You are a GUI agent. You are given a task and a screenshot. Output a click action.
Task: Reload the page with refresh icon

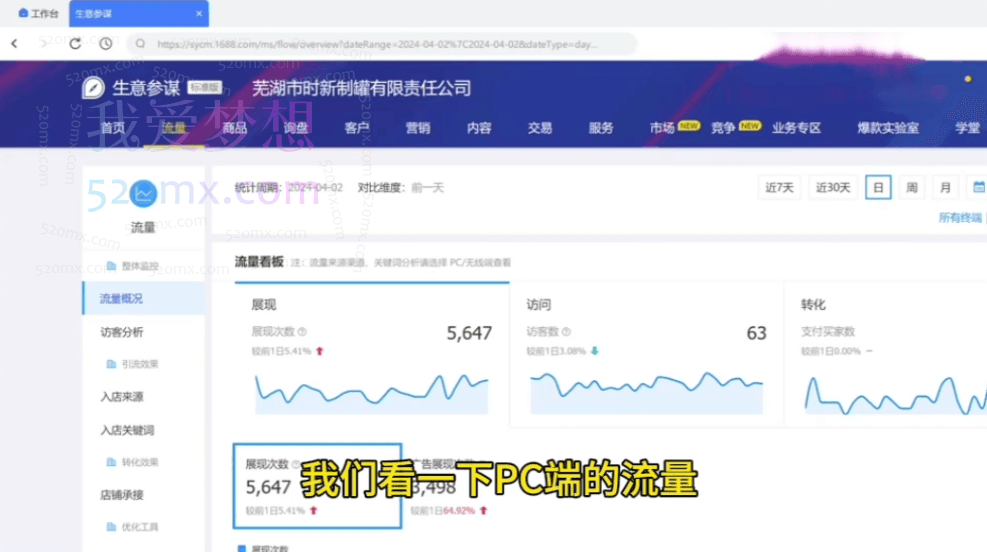75,44
